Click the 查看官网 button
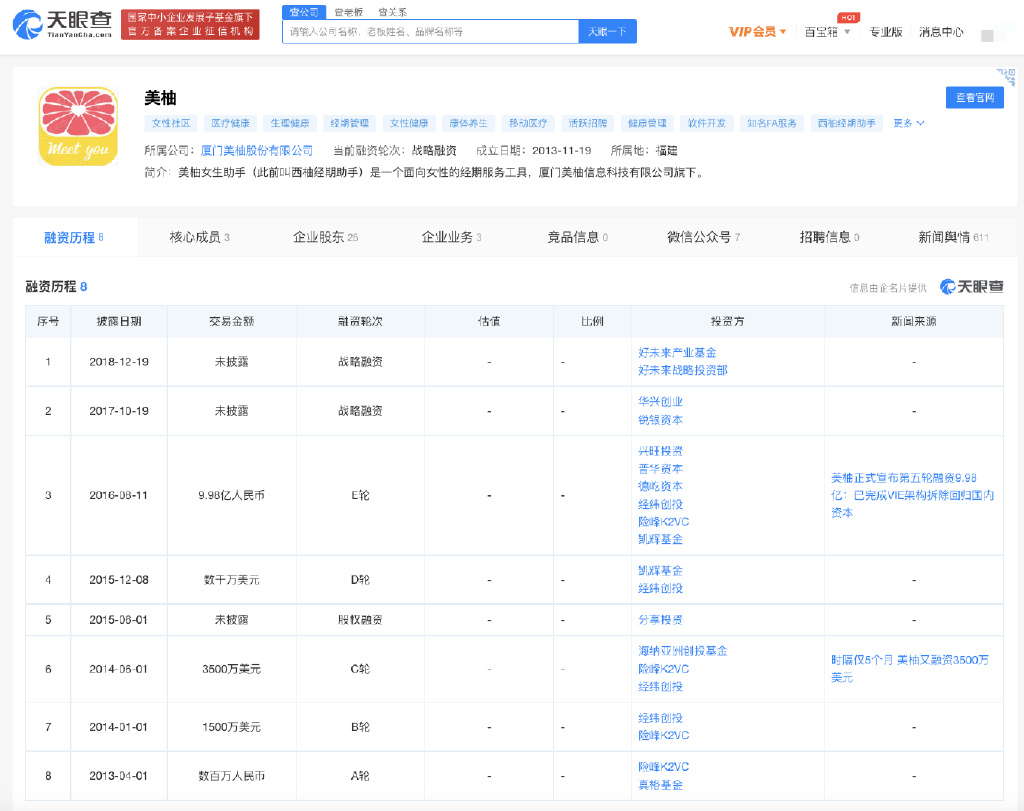 point(975,97)
